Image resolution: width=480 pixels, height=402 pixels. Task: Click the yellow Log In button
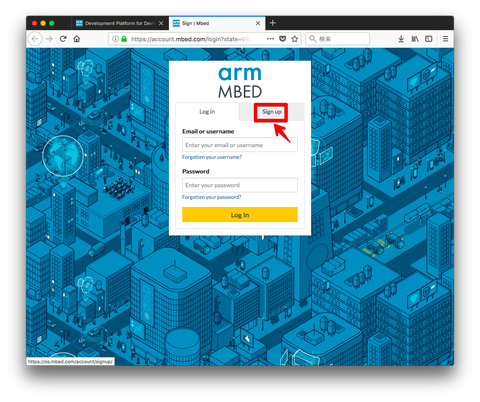[x=240, y=215]
